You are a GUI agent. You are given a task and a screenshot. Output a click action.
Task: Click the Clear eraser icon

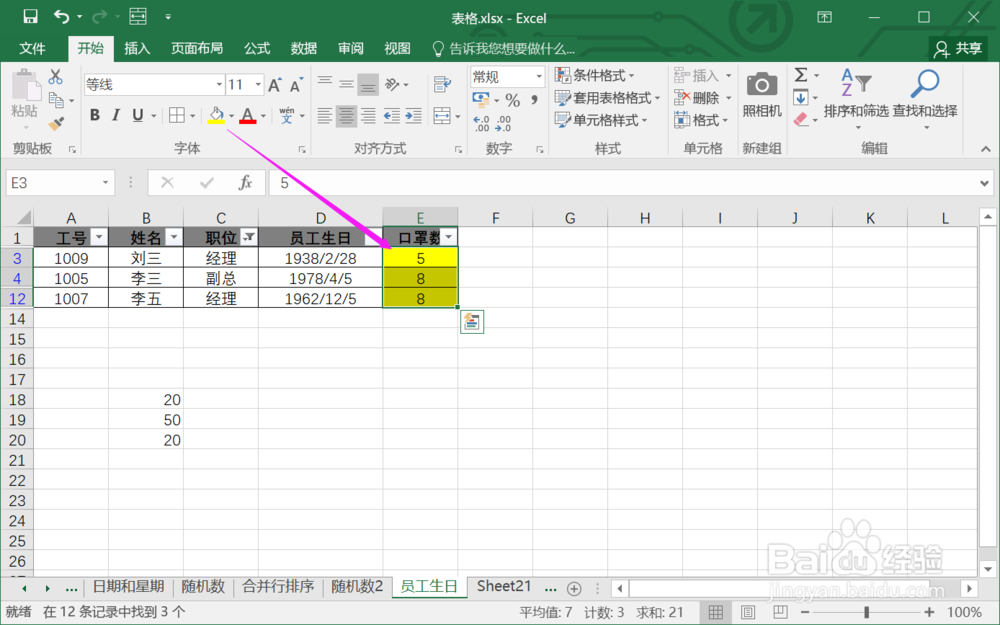[x=801, y=119]
